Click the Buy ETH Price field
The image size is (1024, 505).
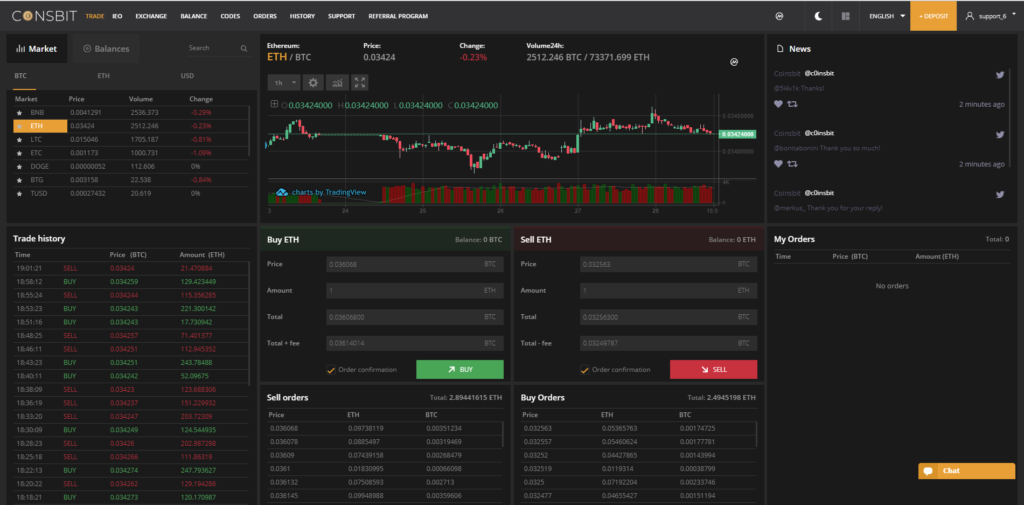coord(415,264)
